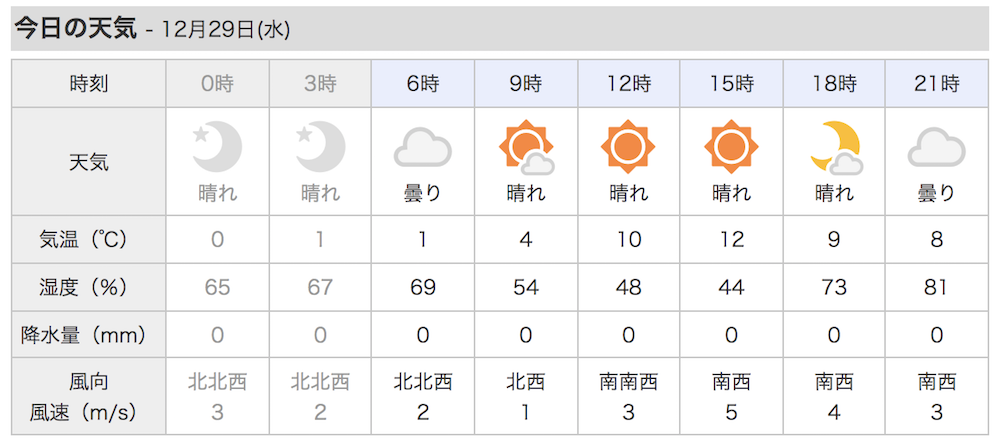Select the 12時 column header
This screenshot has height=440, width=1000.
pos(629,84)
